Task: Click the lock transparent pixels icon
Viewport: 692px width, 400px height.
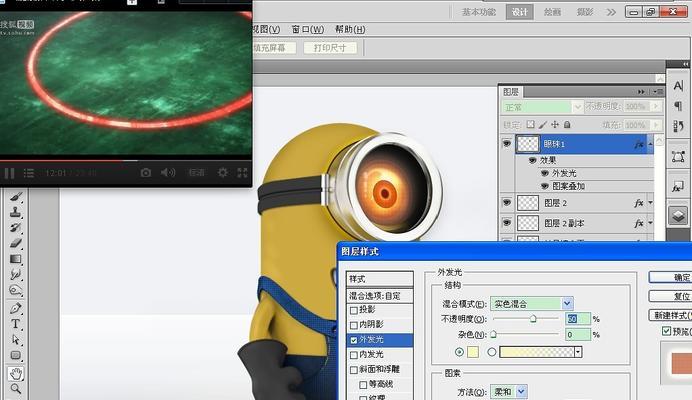Action: [x=530, y=125]
